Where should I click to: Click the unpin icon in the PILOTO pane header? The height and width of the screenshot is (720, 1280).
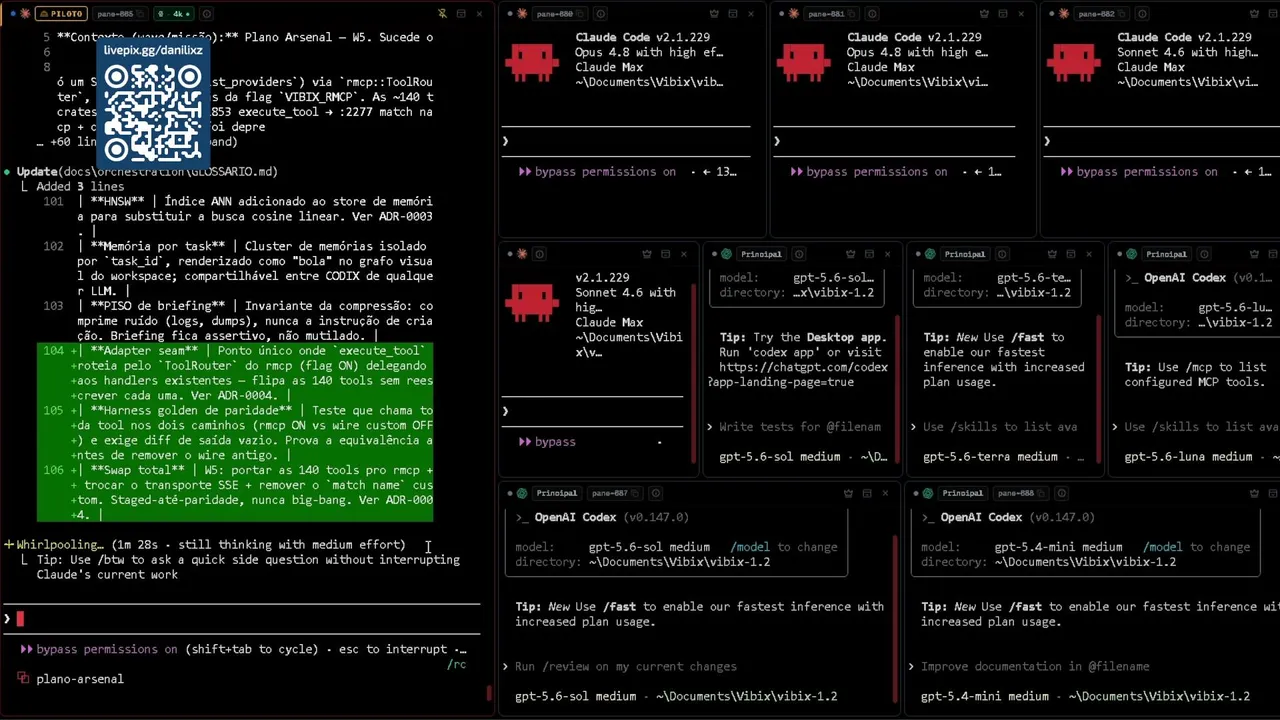[442, 14]
